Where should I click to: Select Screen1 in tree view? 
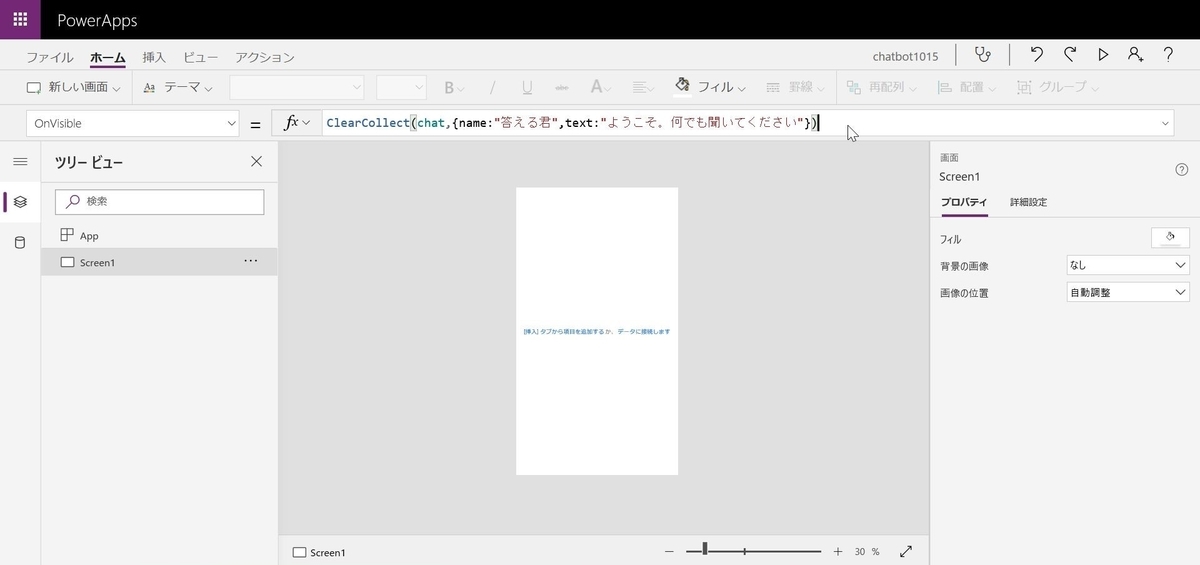coord(159,262)
